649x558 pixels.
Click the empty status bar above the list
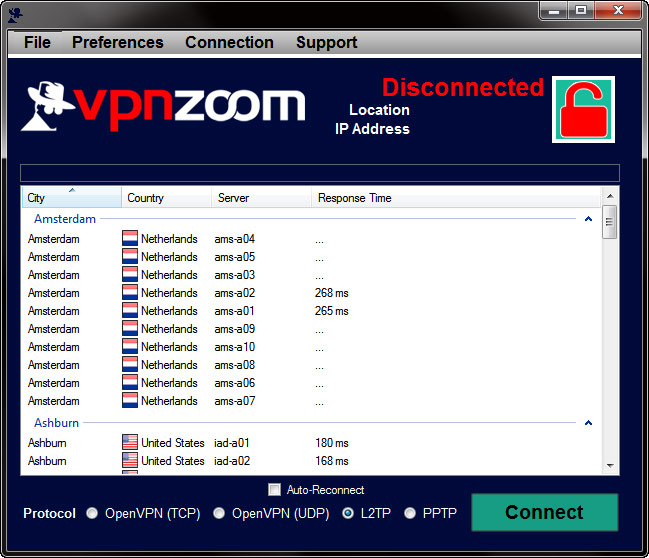(x=320, y=173)
